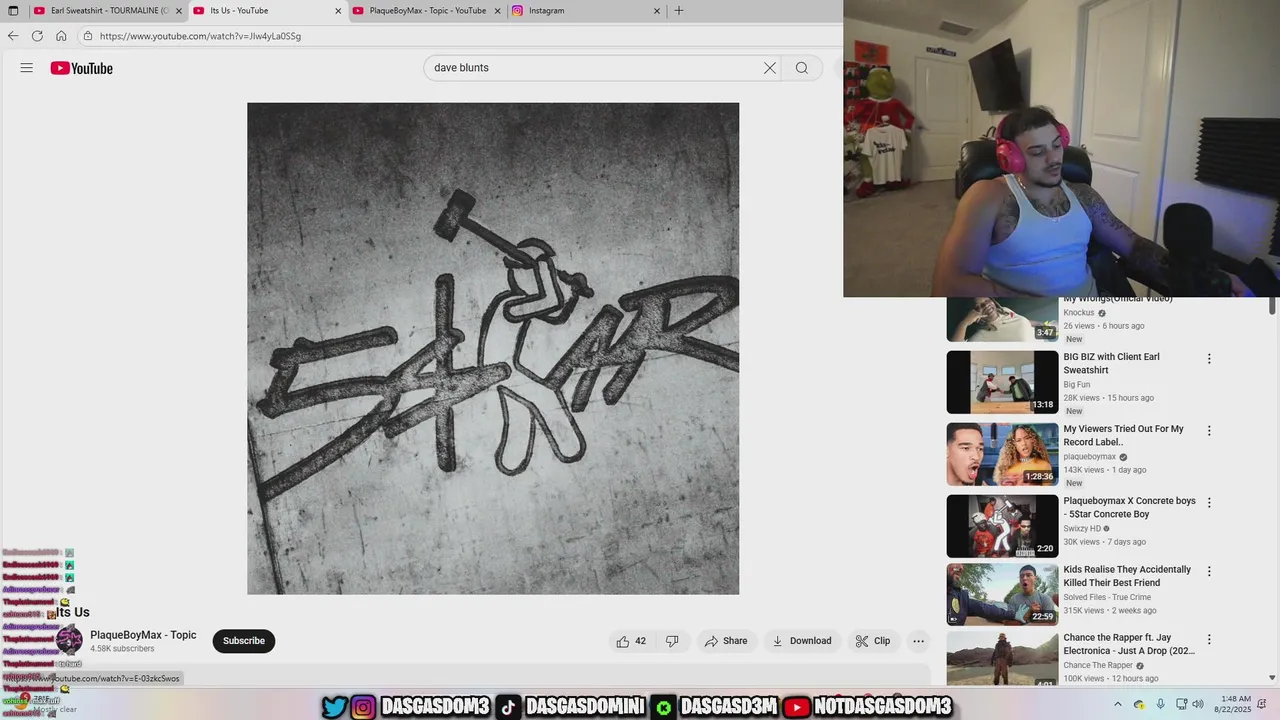Close the Earl Sweatshirt TOURMALINE tab

point(177,11)
